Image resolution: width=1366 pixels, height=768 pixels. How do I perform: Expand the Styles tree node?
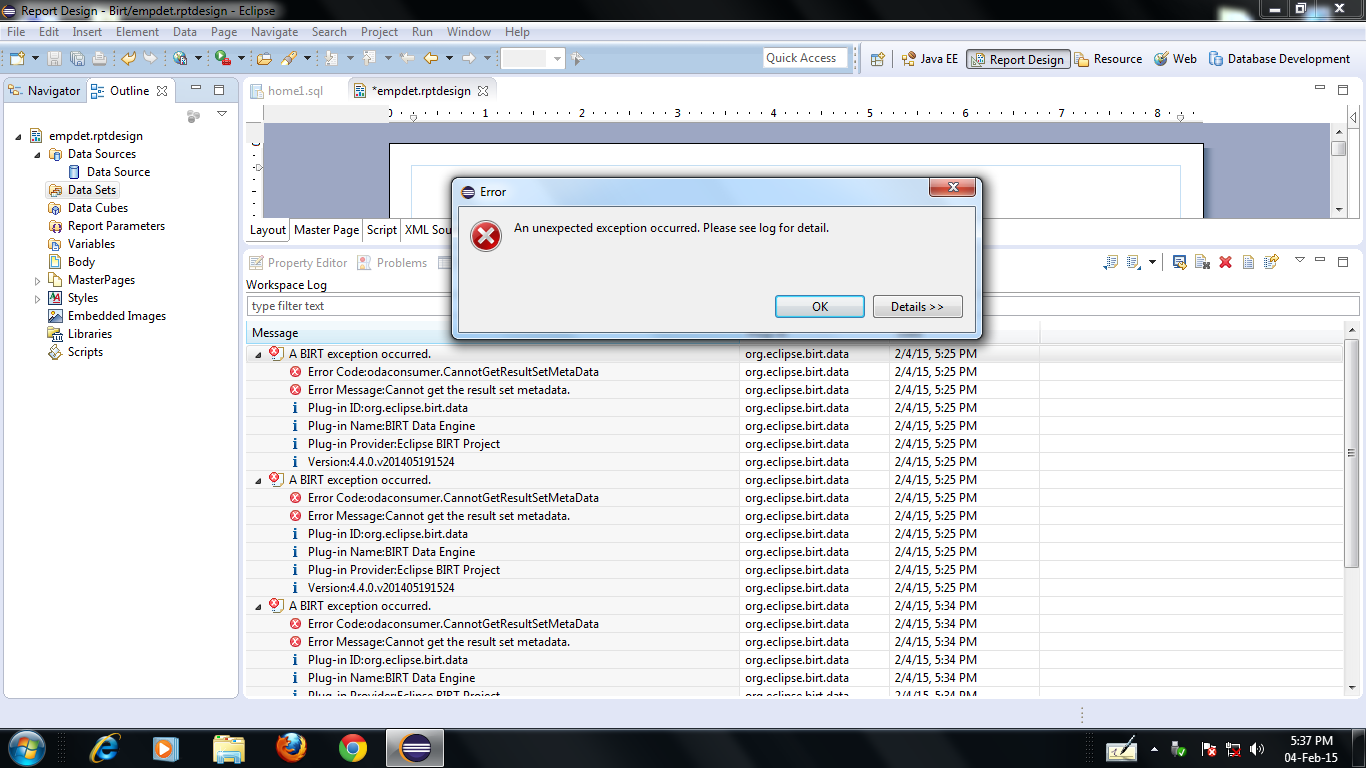click(38, 298)
